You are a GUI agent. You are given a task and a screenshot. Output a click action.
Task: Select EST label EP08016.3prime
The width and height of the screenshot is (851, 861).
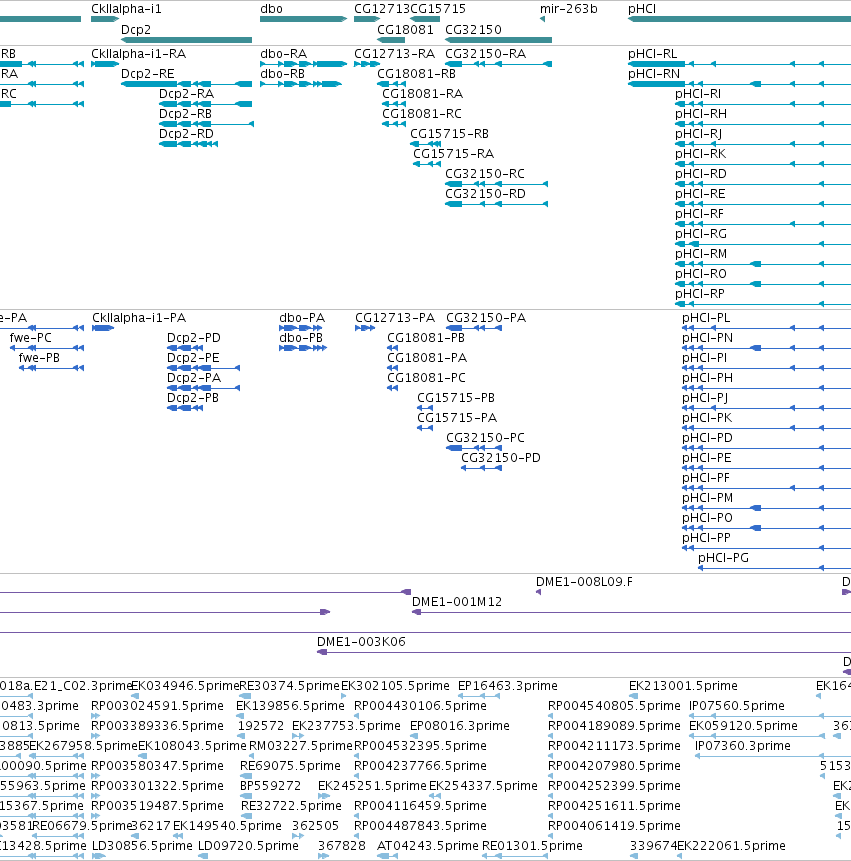[460, 726]
